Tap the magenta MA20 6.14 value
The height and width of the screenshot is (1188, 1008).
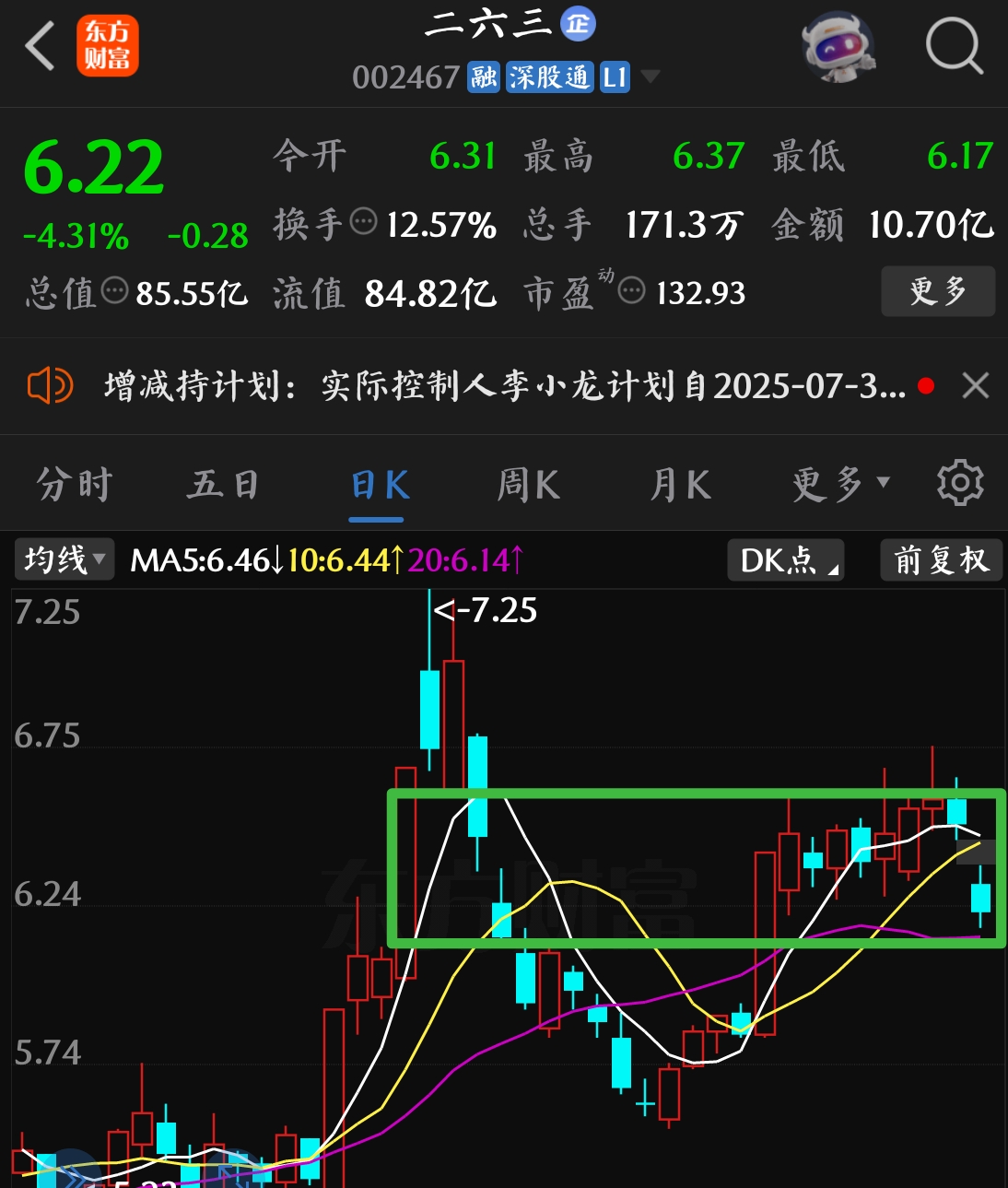coord(465,559)
